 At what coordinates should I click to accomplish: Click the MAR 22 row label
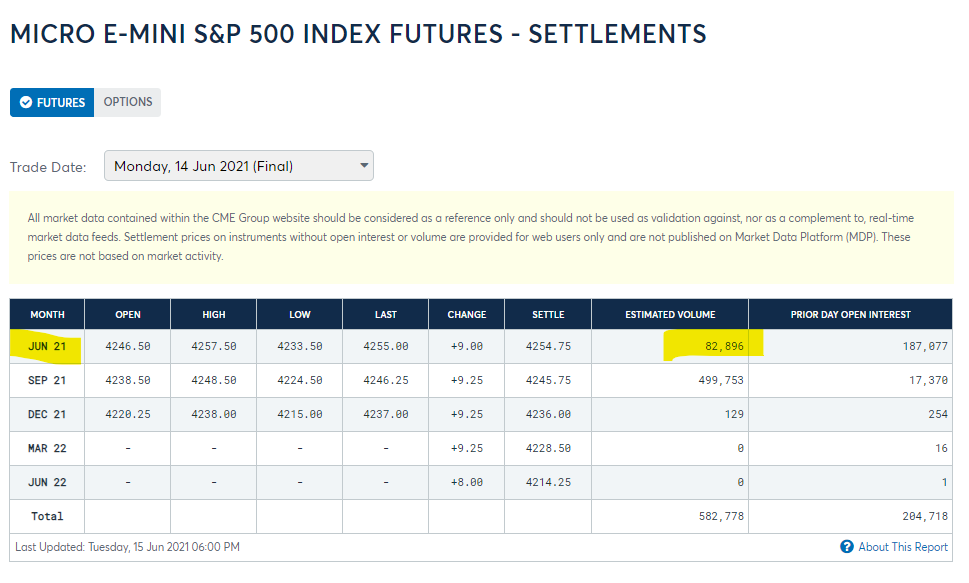47,448
